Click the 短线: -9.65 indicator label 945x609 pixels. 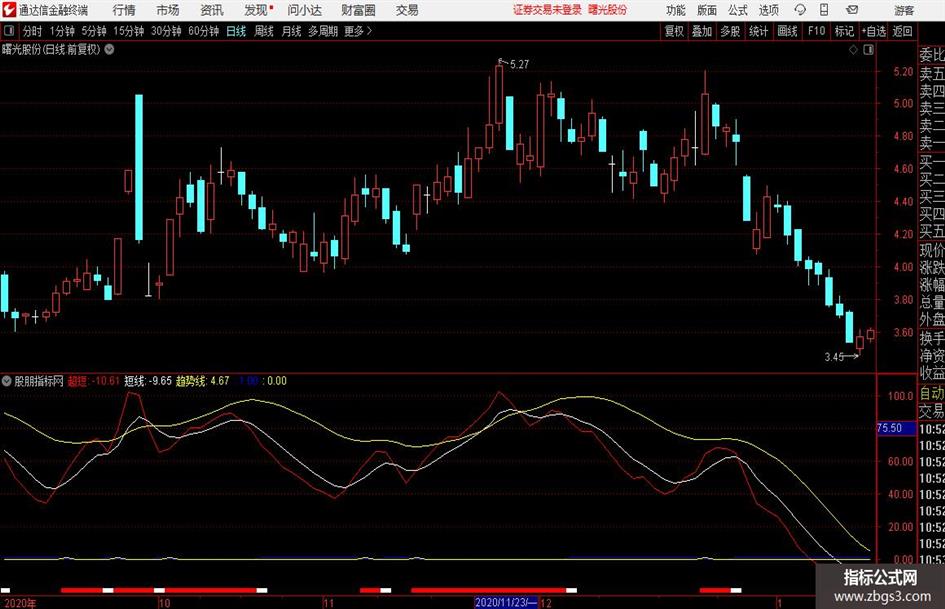point(148,381)
